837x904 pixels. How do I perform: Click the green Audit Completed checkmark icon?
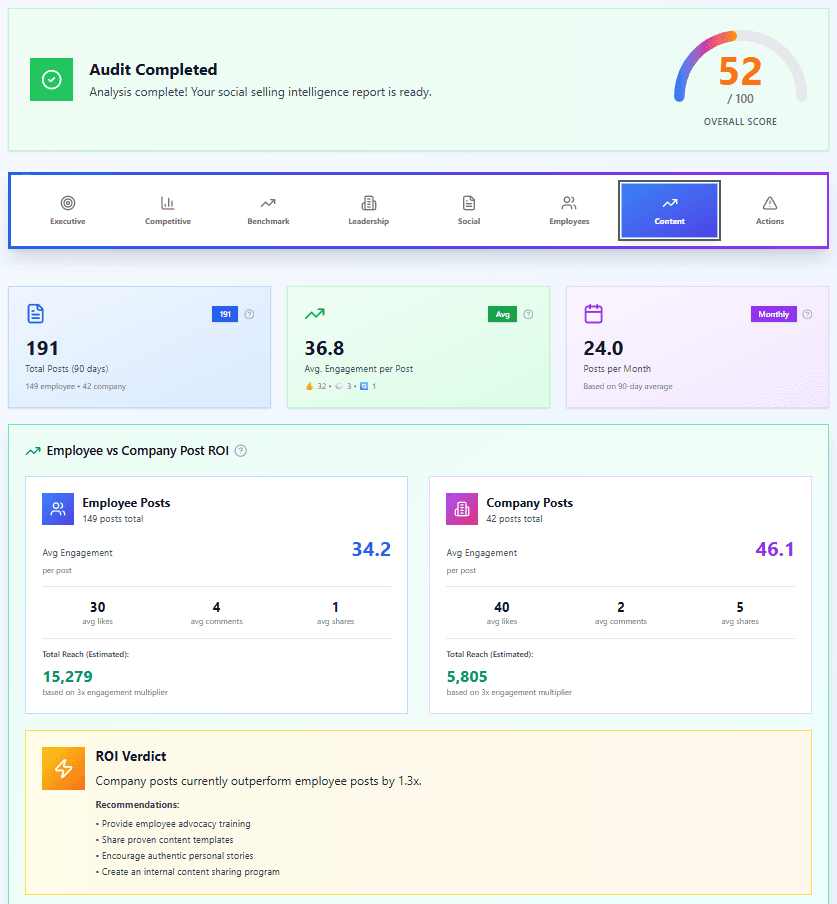[51, 80]
